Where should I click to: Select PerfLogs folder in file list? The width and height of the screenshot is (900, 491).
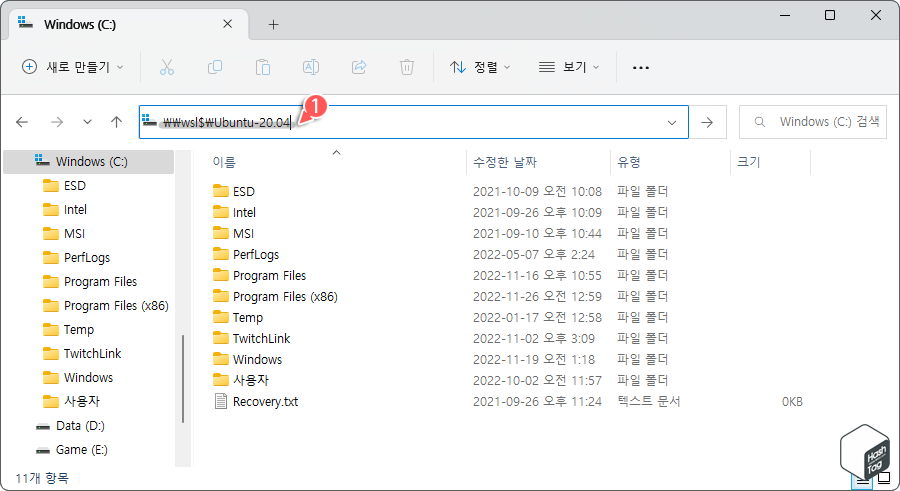(256, 254)
